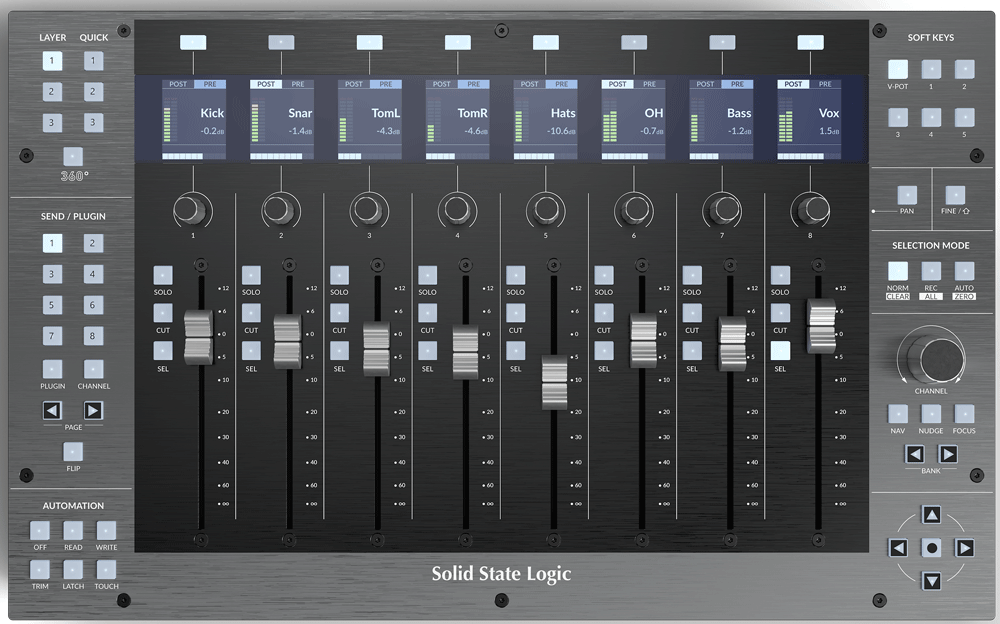This screenshot has width=1000, height=624.
Task: Select POST tab on Vox display
Action: (793, 84)
